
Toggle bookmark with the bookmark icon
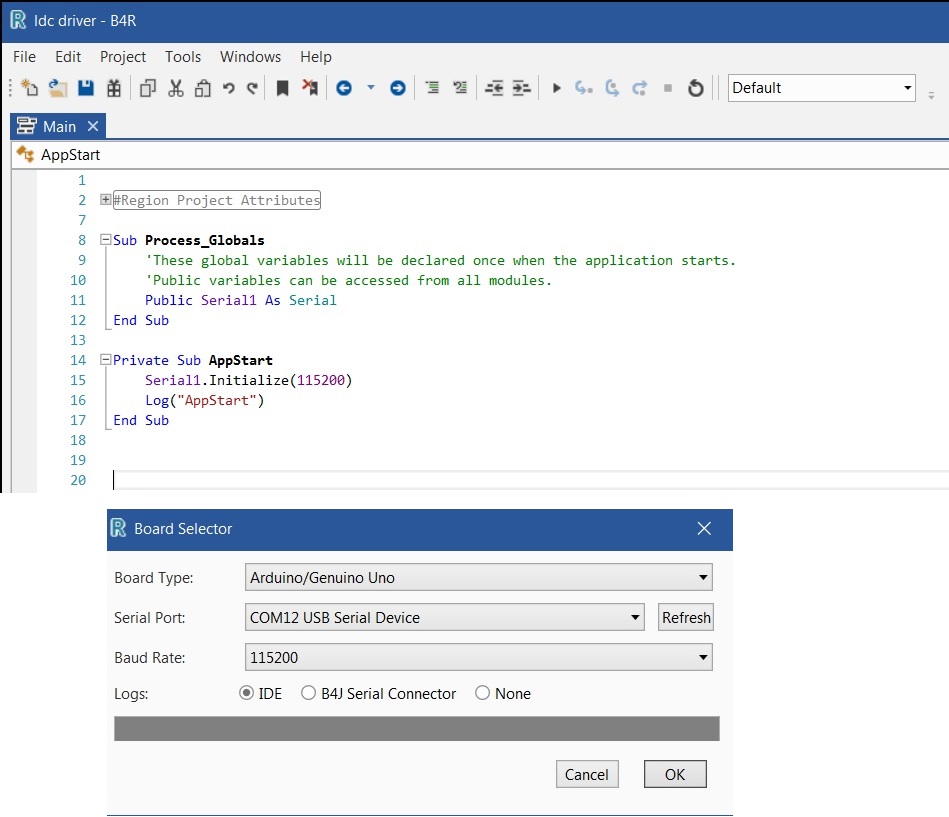pos(283,88)
